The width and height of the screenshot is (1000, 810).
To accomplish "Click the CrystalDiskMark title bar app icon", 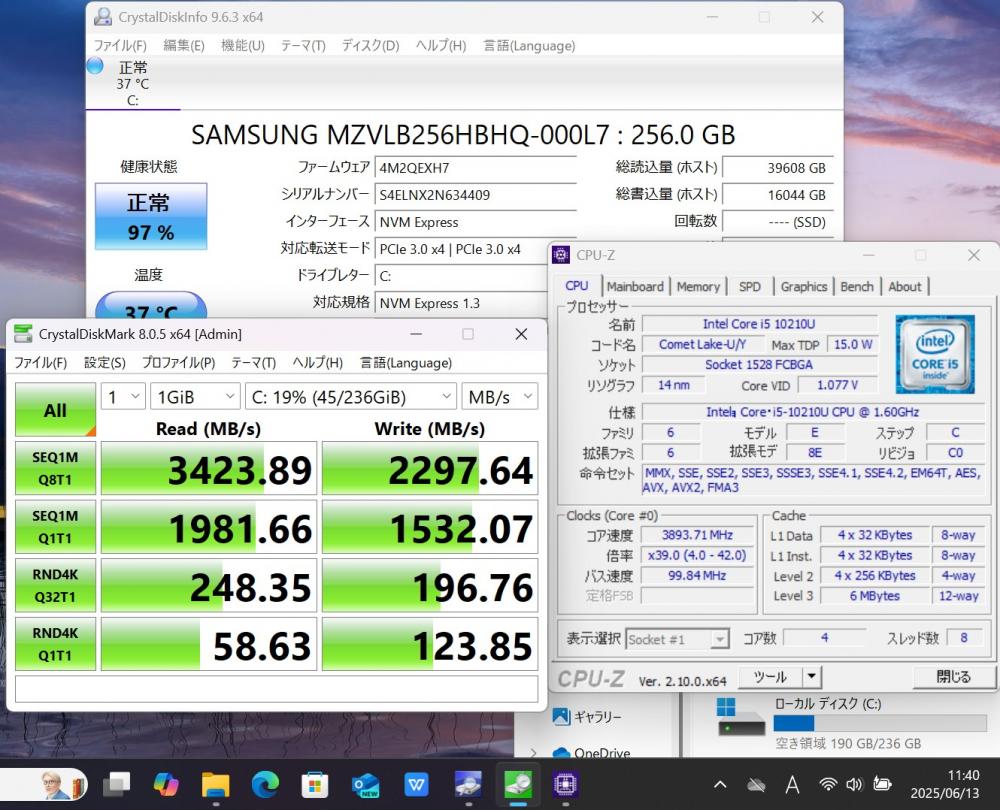I will (23, 334).
